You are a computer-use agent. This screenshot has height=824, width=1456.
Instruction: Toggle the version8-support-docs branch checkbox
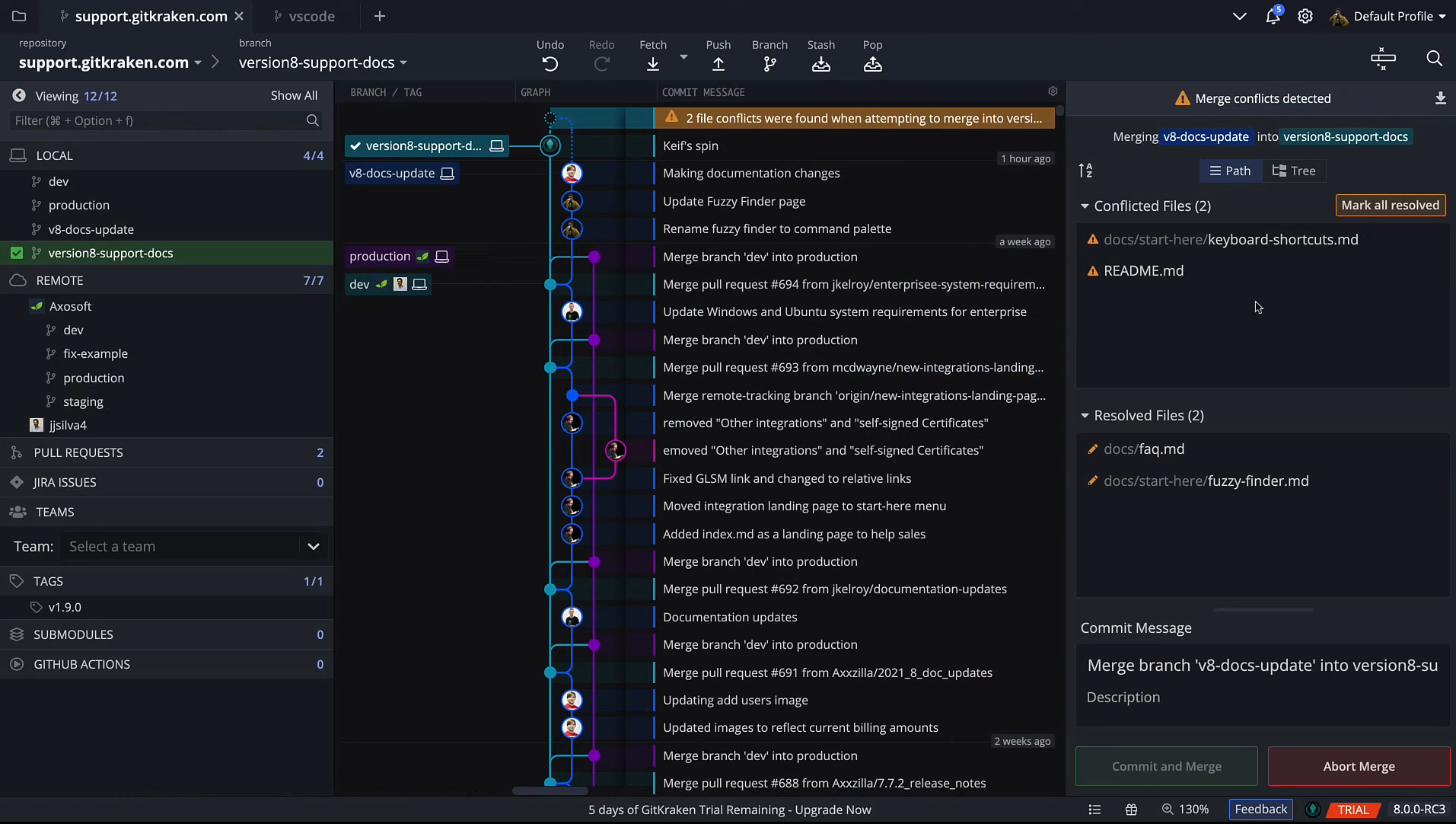coord(17,253)
